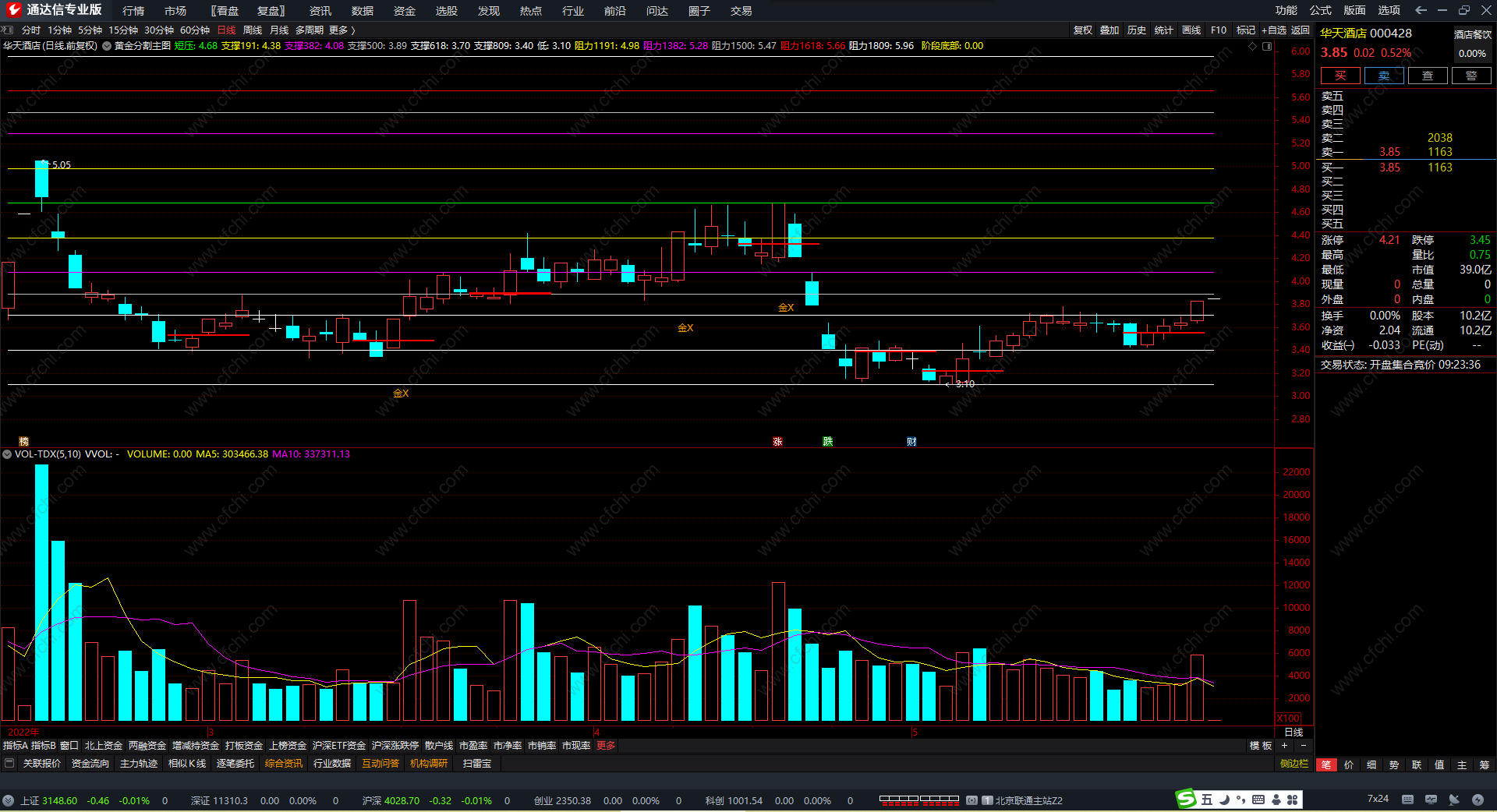Switch to the 北上资金 indicator tab

pos(104,746)
